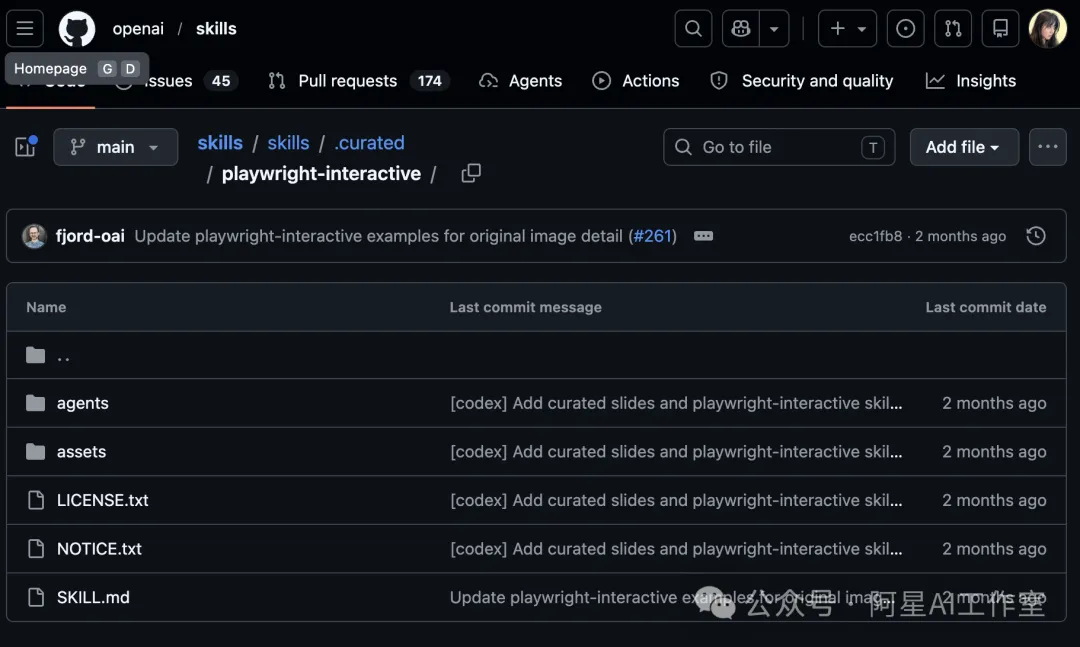Open pull request #261 link

pyautogui.click(x=652, y=236)
